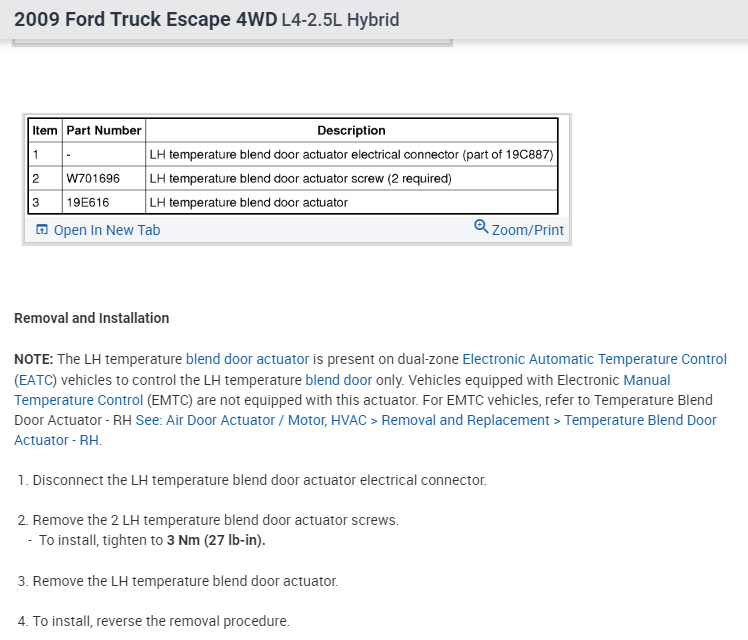Click part number W701696 in the table
The width and height of the screenshot is (748, 640).
[x=93, y=179]
